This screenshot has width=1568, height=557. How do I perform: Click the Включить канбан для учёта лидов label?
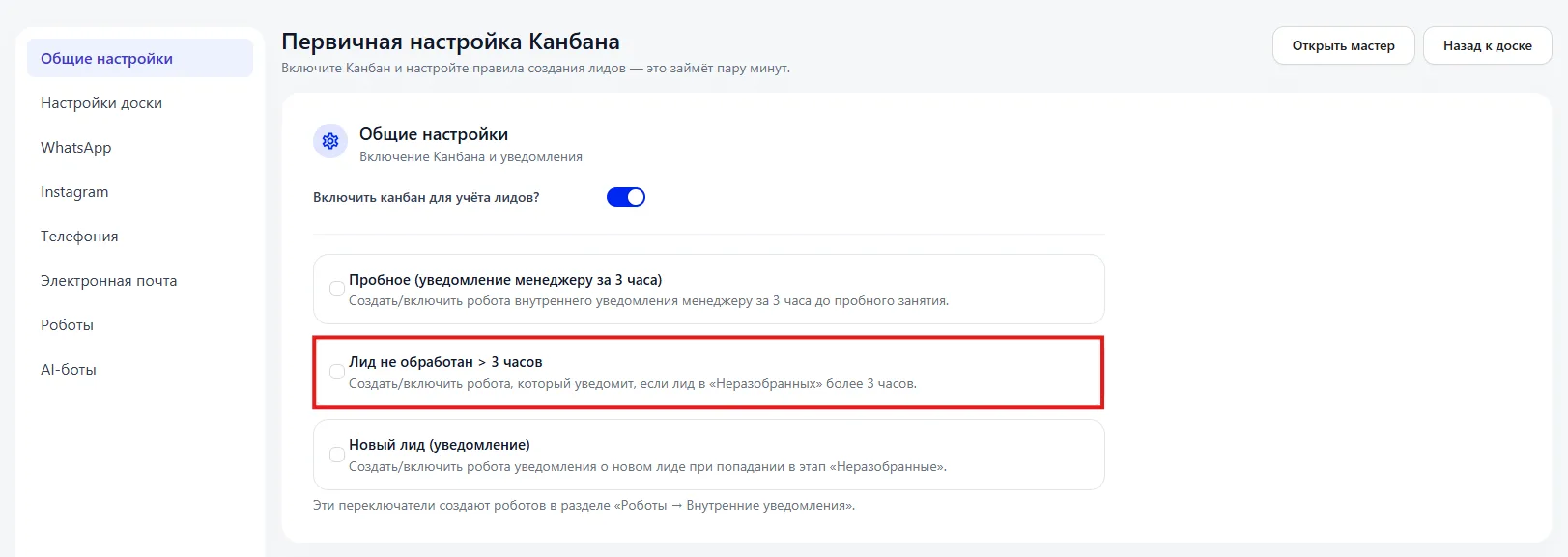[x=426, y=197]
